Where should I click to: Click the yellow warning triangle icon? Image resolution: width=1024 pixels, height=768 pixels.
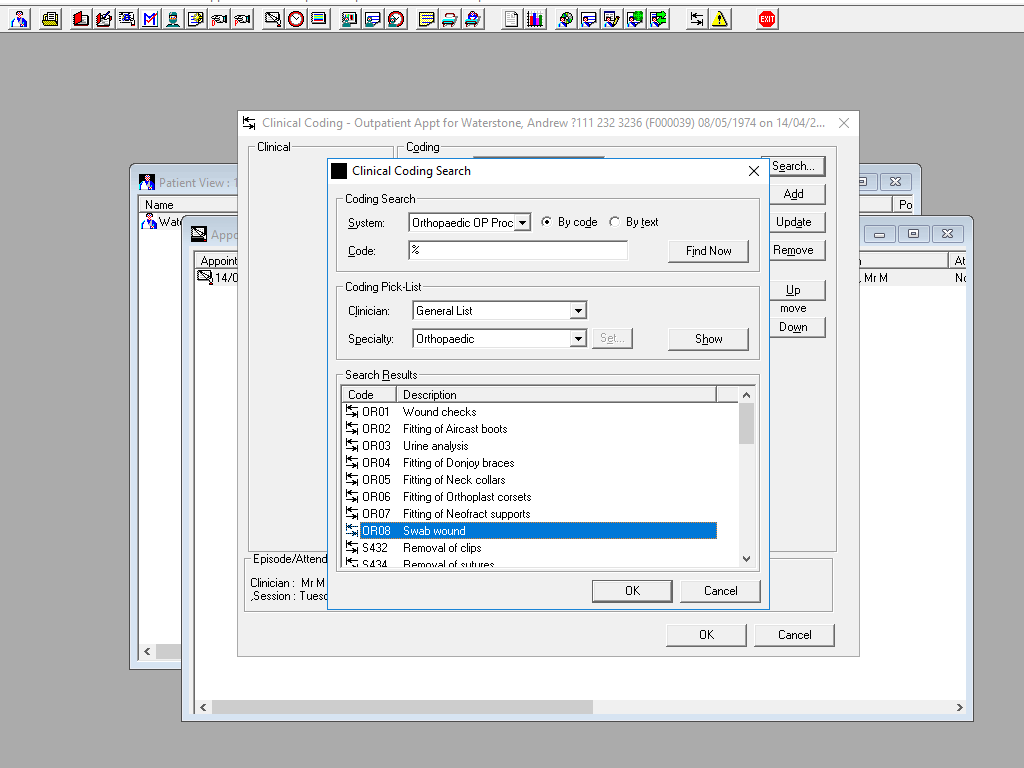click(720, 19)
